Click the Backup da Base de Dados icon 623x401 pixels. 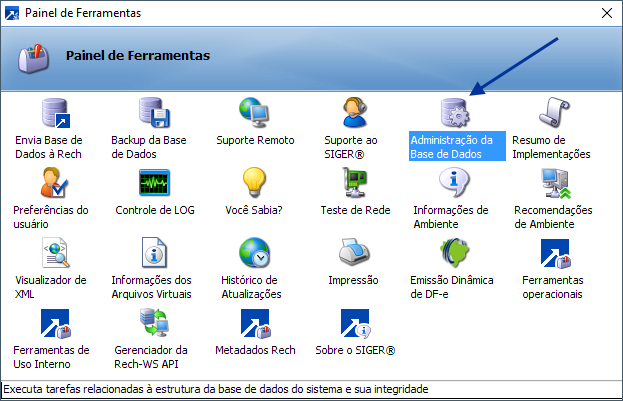click(155, 113)
